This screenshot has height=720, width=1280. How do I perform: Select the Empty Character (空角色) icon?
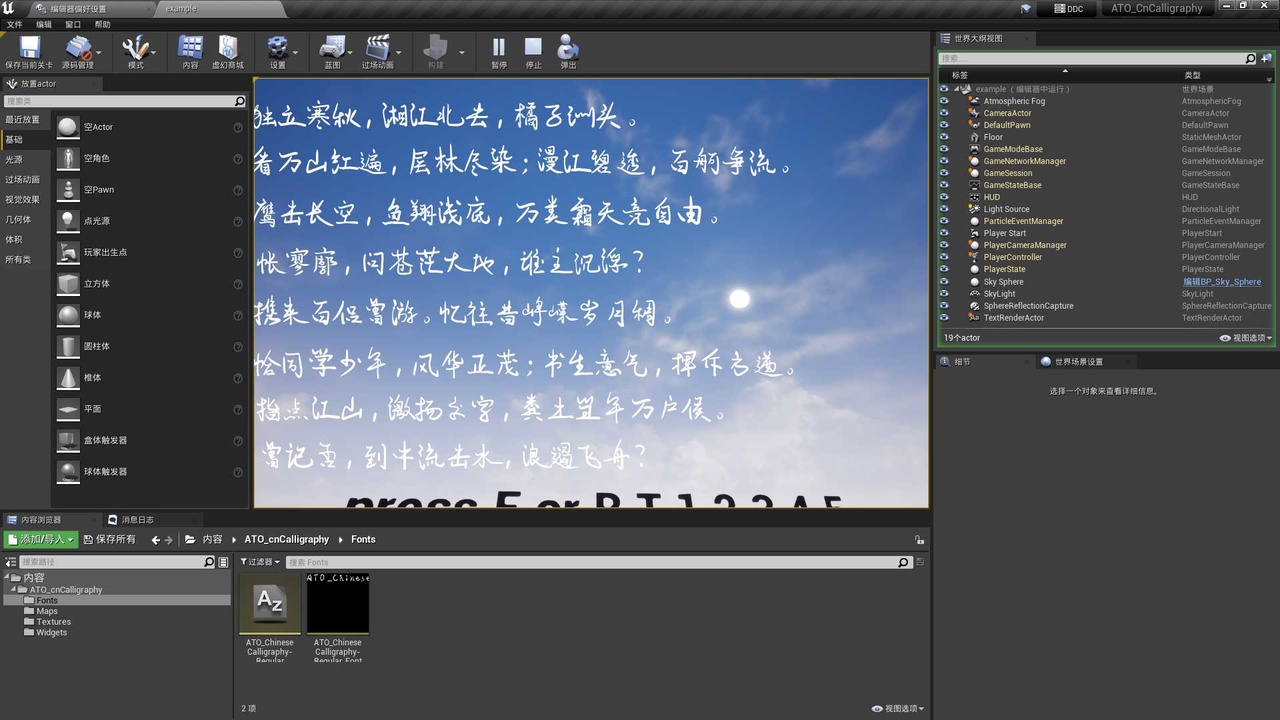pos(68,158)
